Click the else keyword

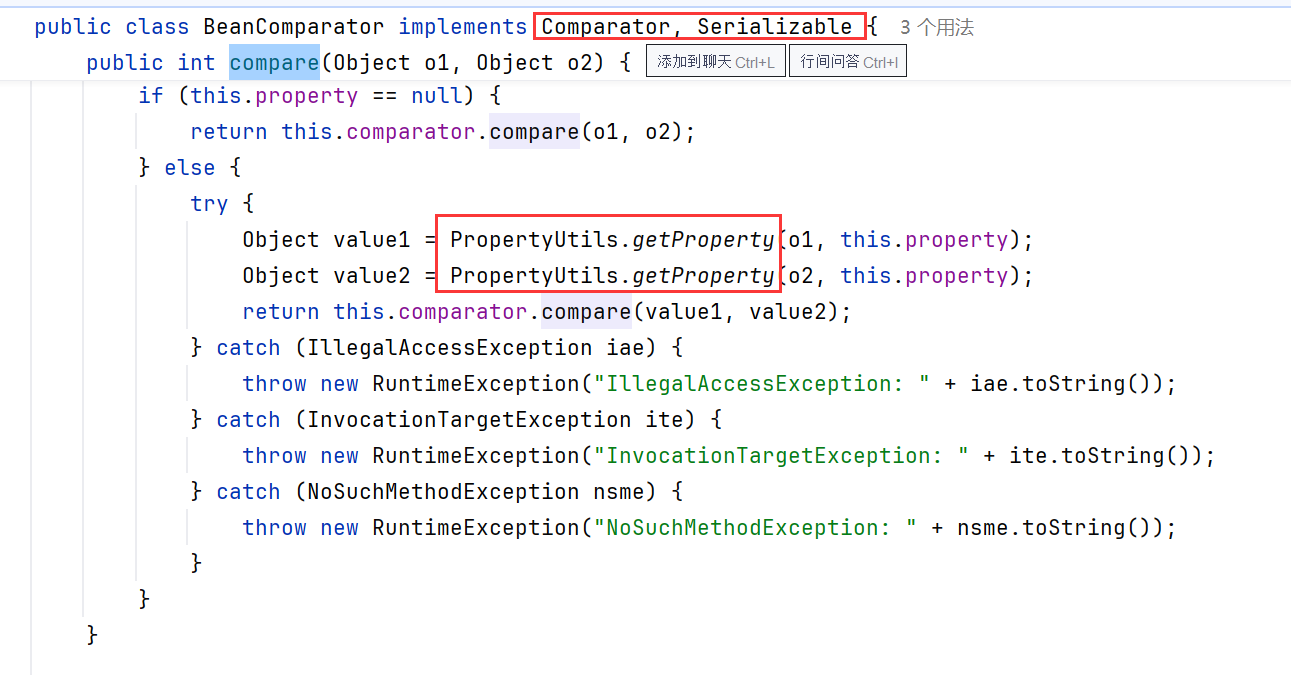(190, 168)
